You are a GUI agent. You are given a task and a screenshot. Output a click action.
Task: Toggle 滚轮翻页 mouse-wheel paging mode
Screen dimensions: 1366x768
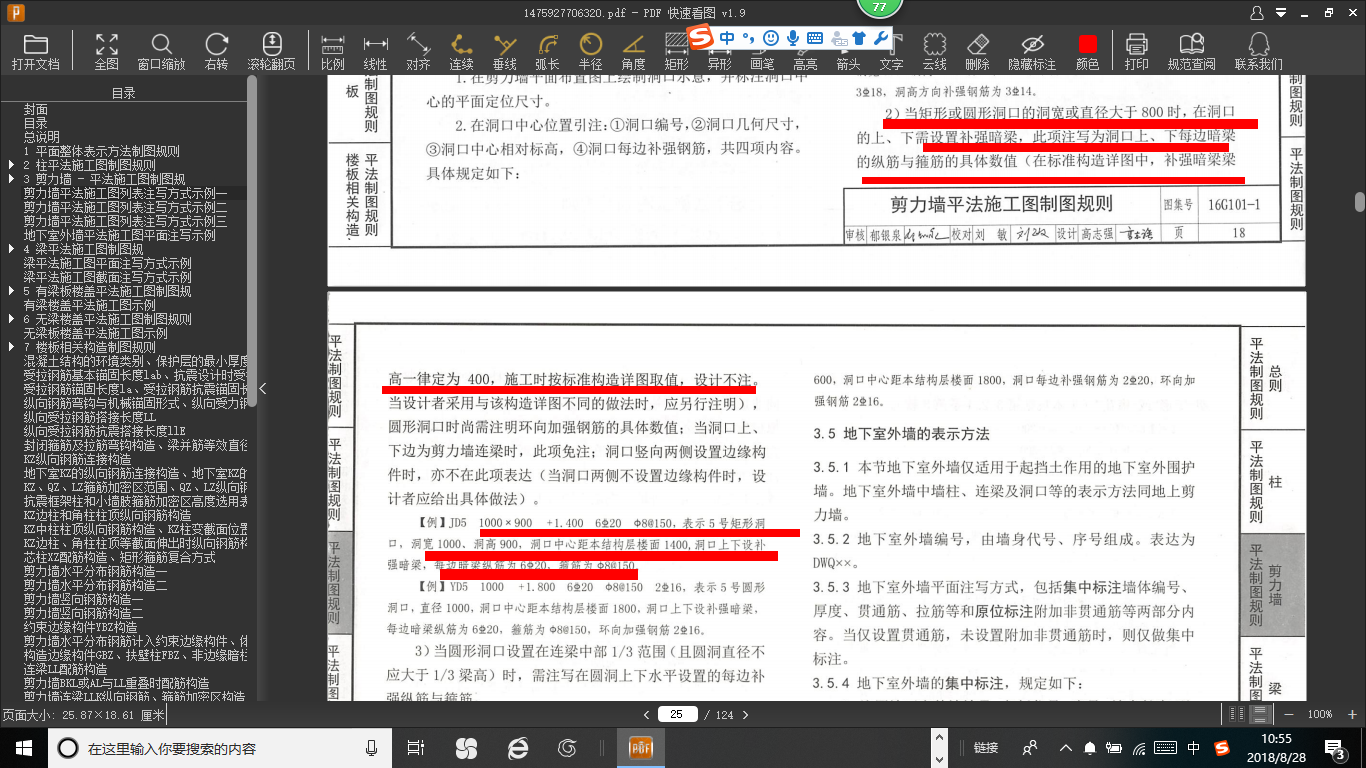tap(272, 51)
